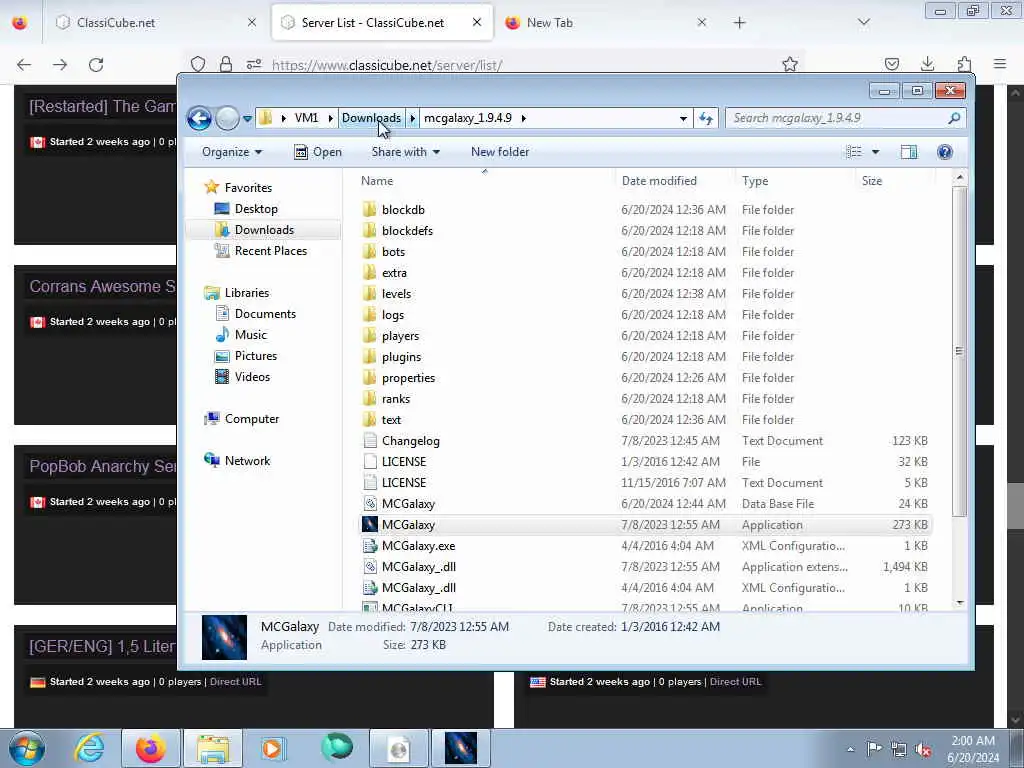Click the VM1 breadcrumb segment
Screen dimensions: 1024x768
pyautogui.click(x=306, y=118)
